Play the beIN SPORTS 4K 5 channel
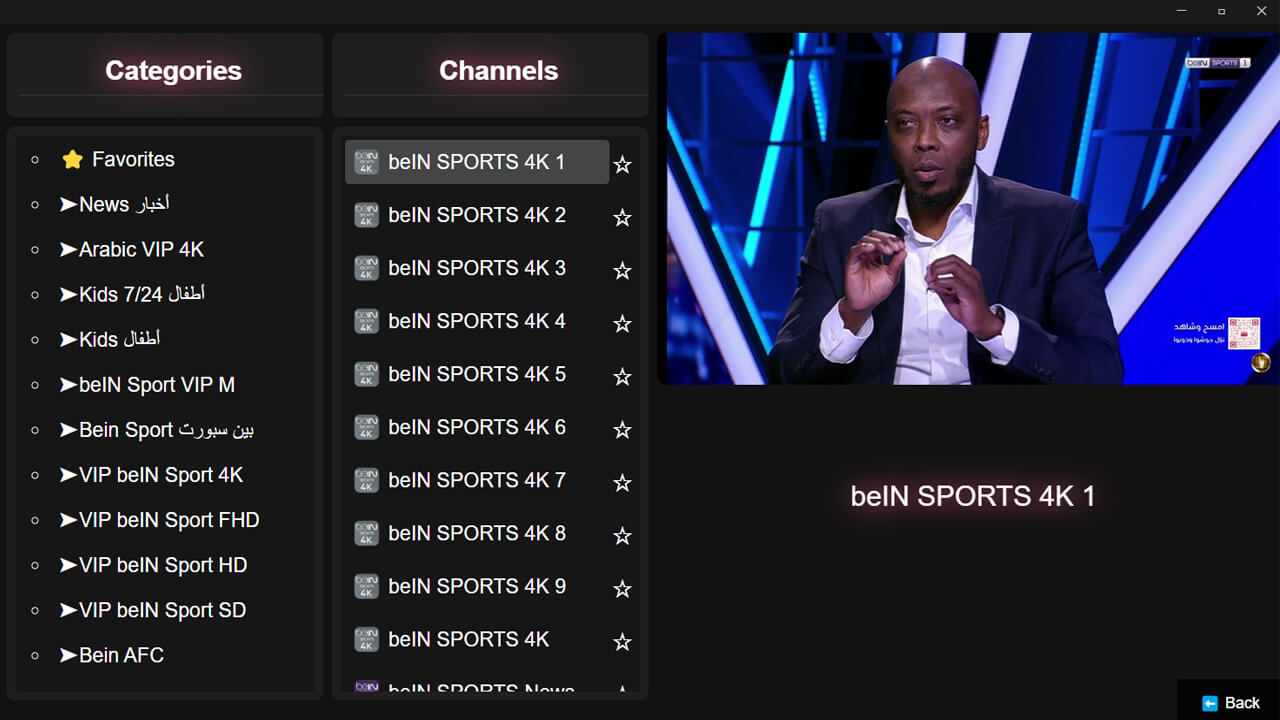 tap(477, 374)
